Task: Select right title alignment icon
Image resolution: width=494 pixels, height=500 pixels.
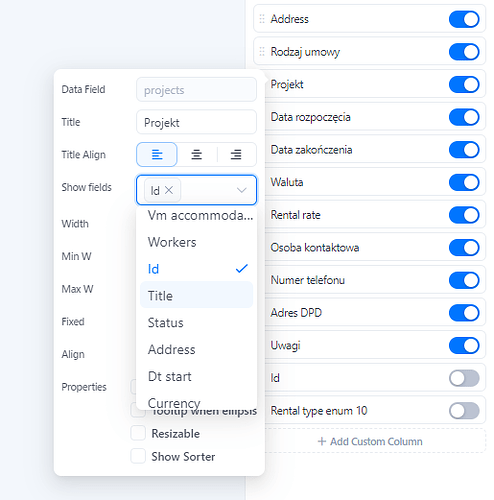Action: [x=236, y=155]
